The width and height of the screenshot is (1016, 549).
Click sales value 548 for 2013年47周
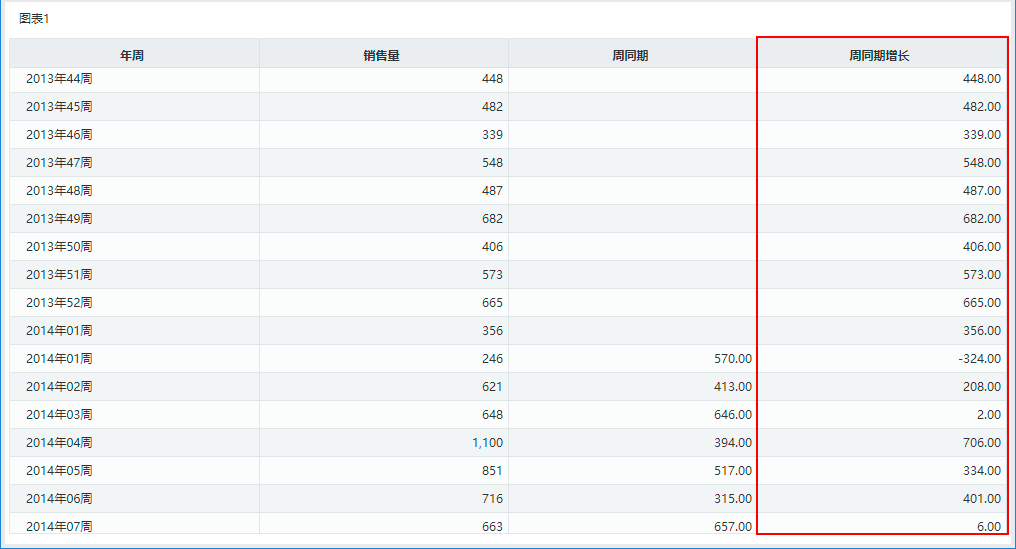point(492,162)
